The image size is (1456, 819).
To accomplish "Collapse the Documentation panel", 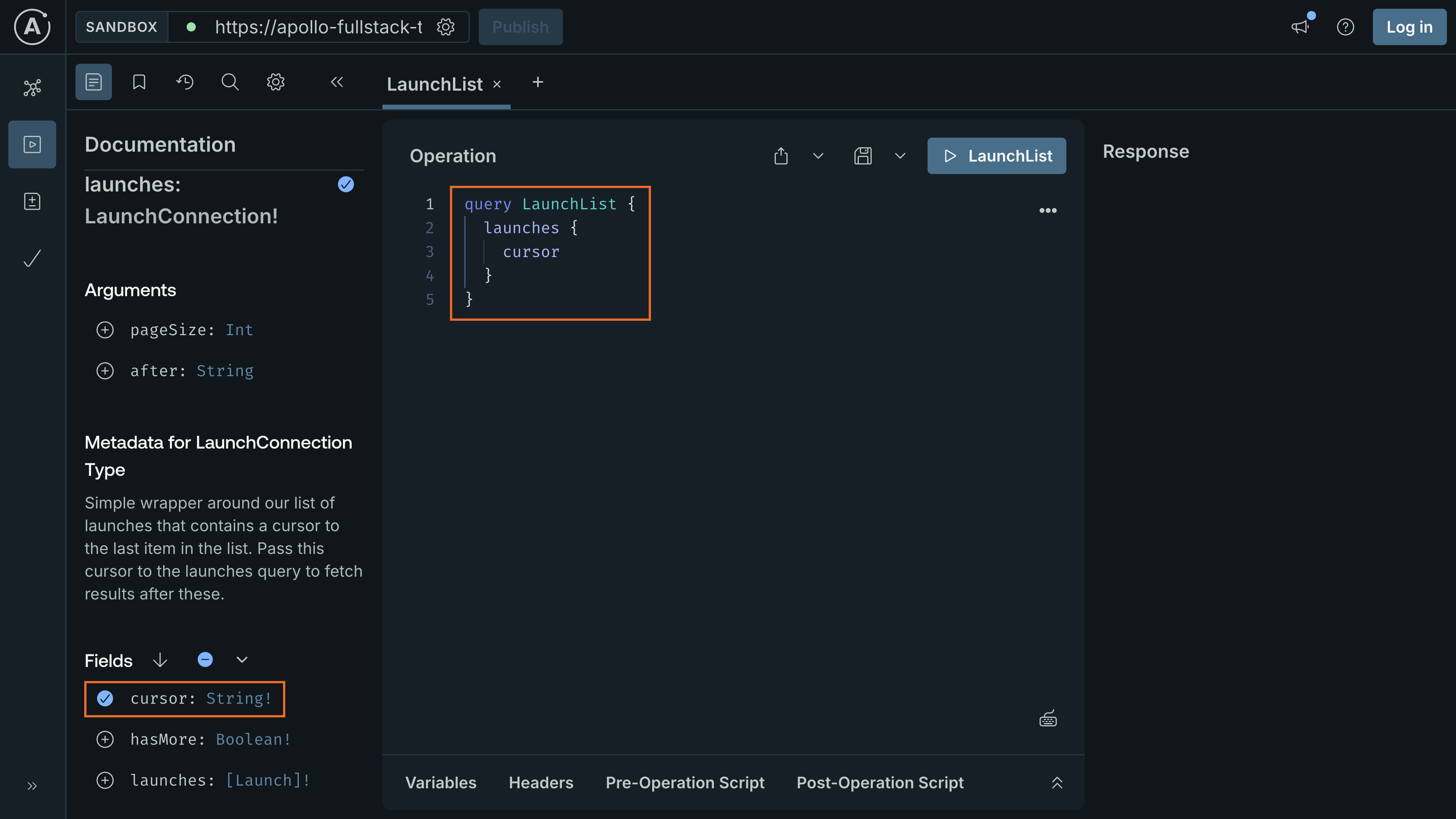I will (x=337, y=82).
